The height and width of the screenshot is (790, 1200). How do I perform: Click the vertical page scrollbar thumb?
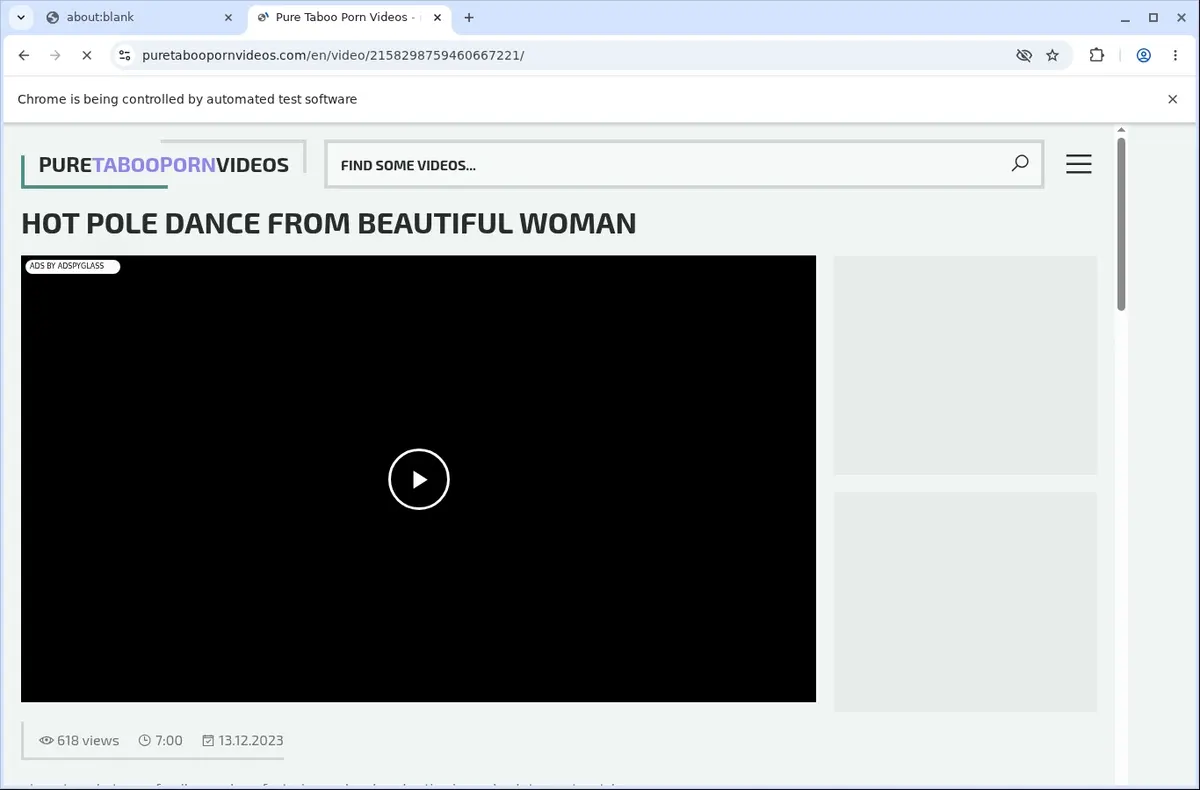pos(1121,224)
